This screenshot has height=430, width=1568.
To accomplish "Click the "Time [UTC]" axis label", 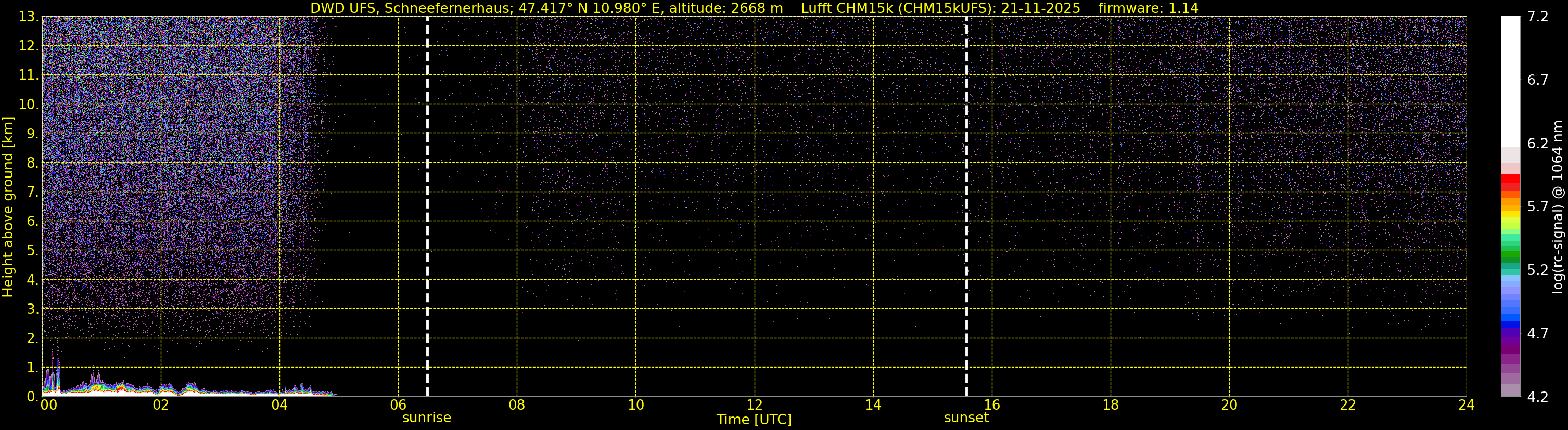I will pos(754,420).
